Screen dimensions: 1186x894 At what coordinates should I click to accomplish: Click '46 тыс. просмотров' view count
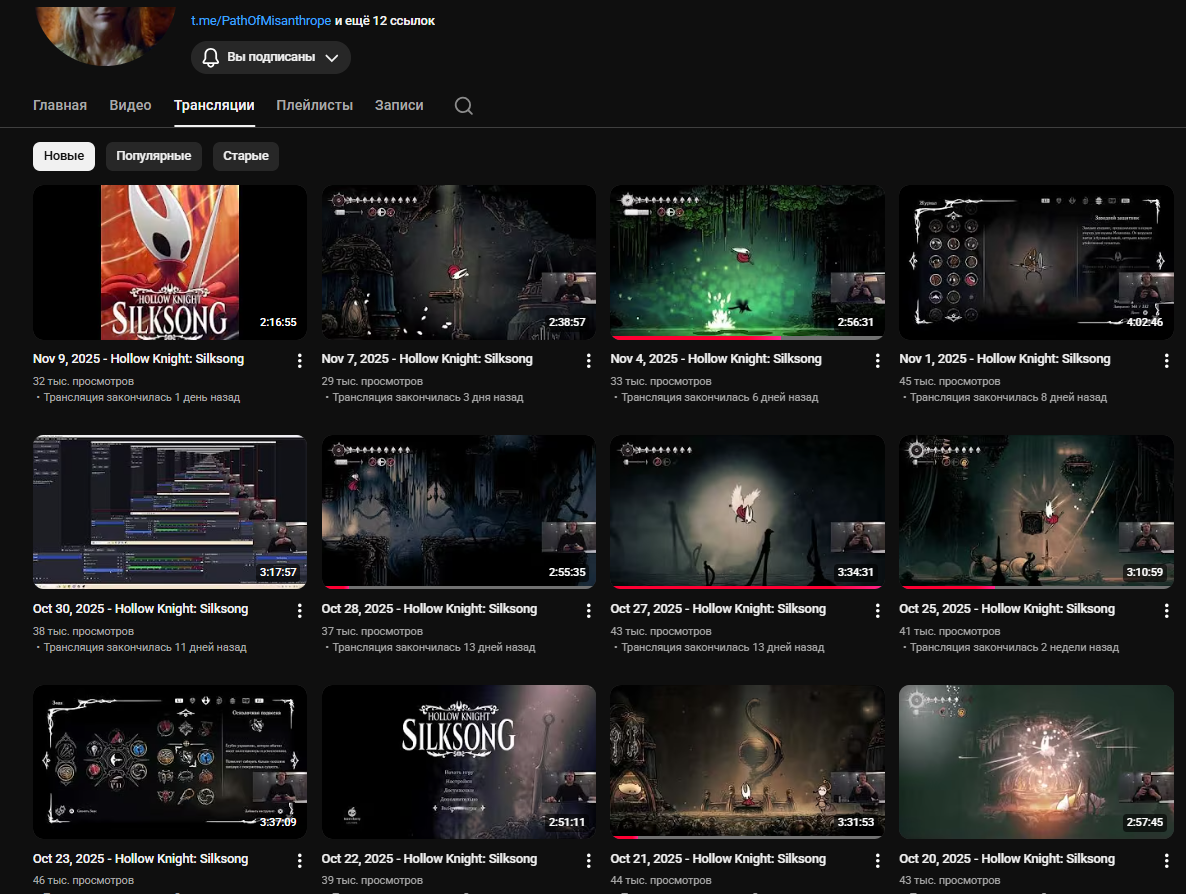pos(83,880)
